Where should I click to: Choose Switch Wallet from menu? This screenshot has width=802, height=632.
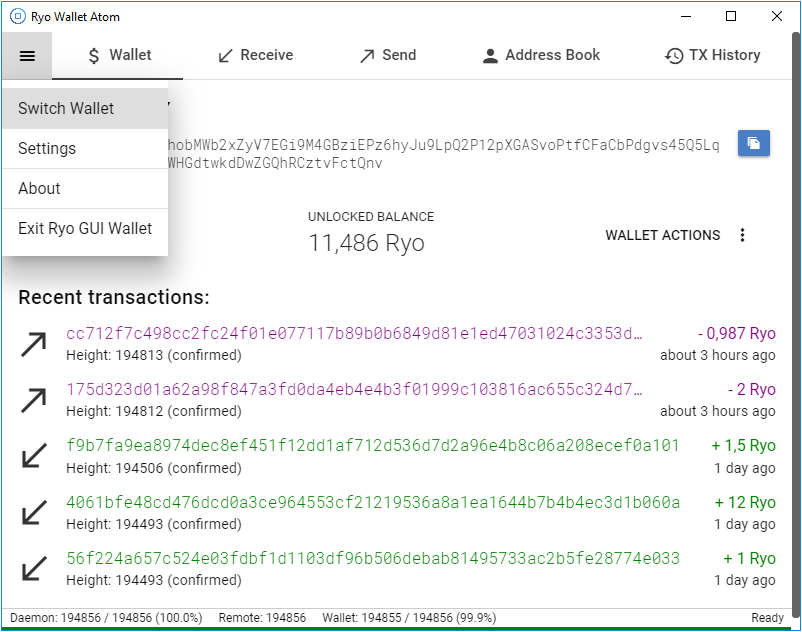[85, 108]
